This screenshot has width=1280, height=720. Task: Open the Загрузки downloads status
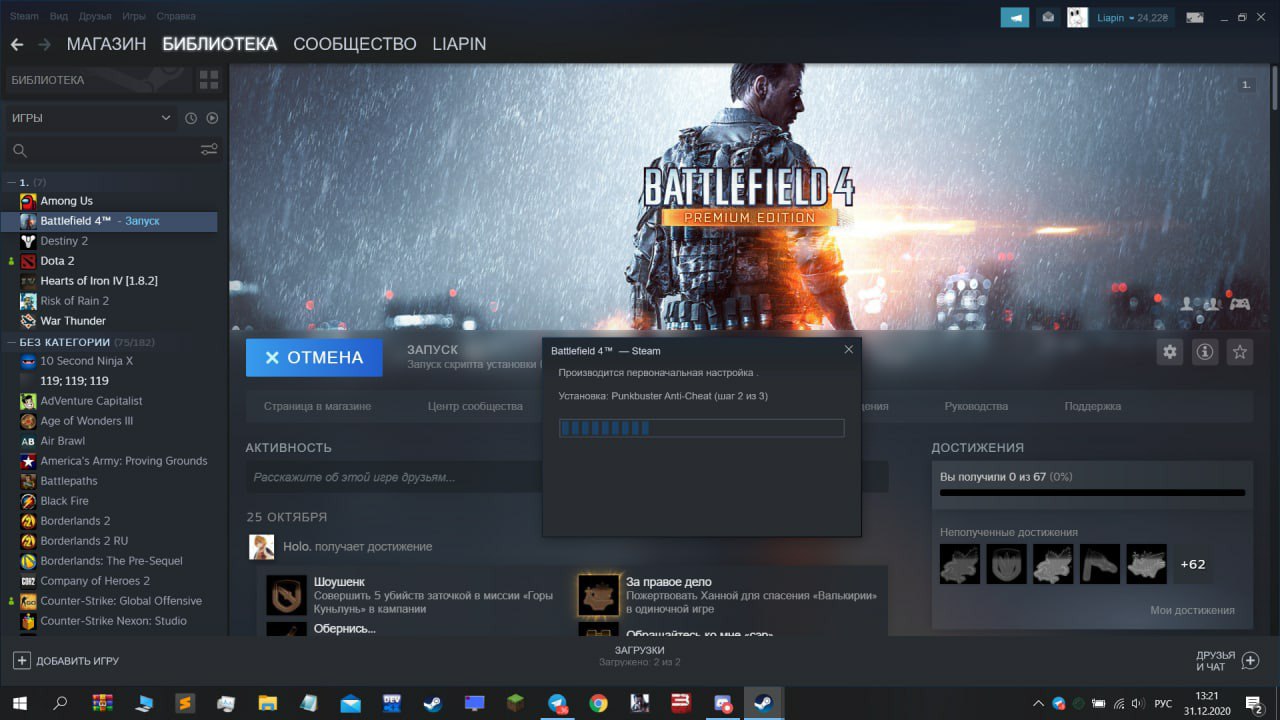coord(640,655)
